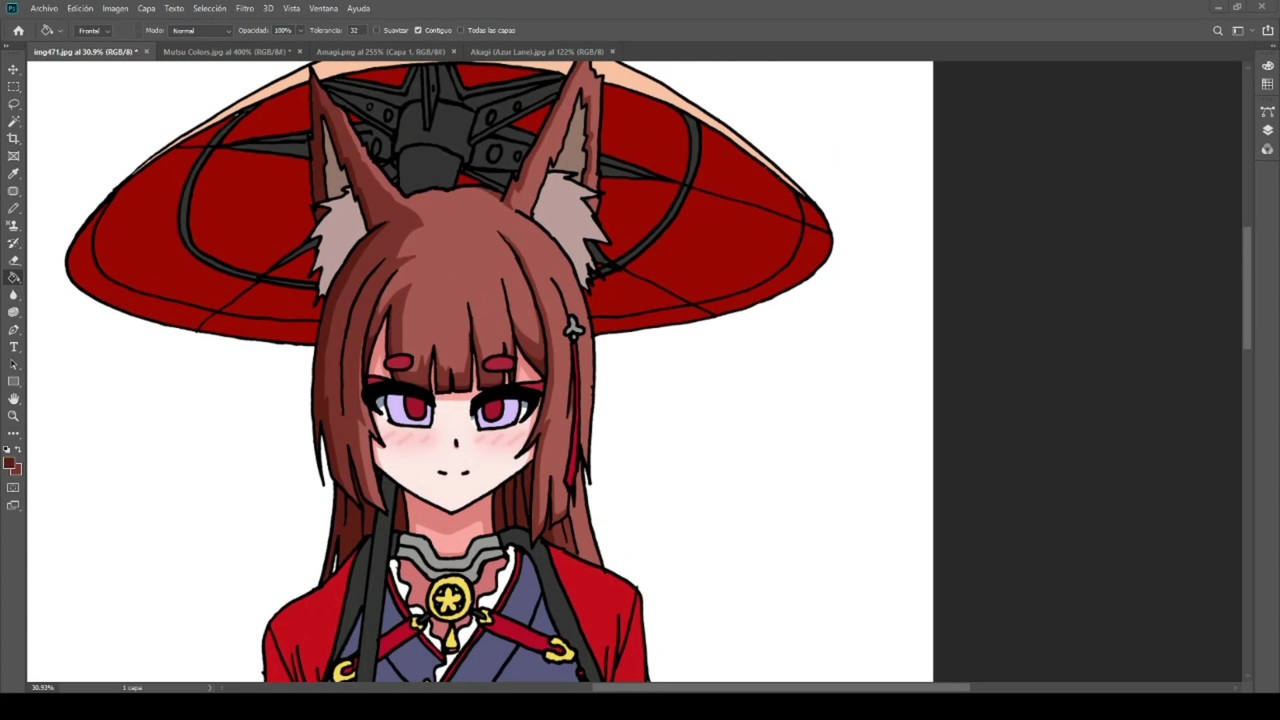The height and width of the screenshot is (720, 1280).
Task: Enable the Todas las capas checkbox
Action: click(x=461, y=30)
